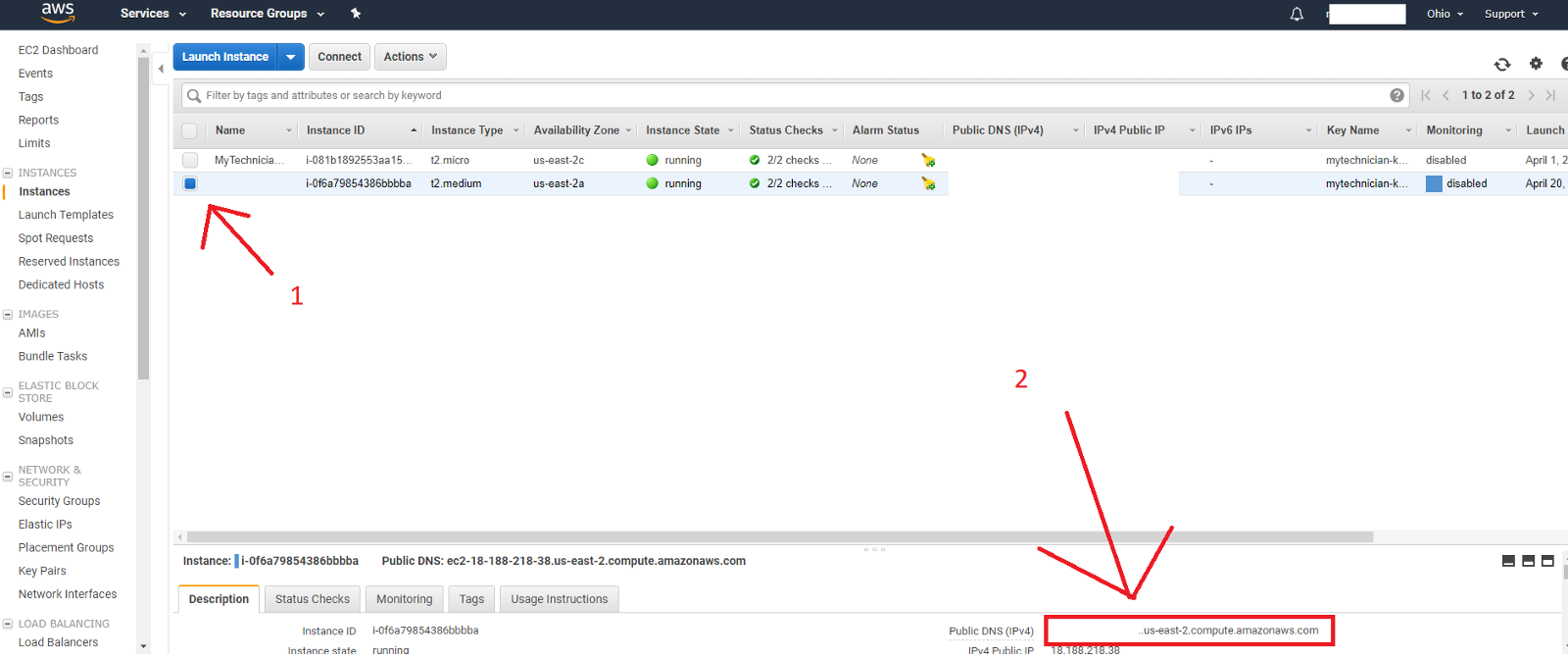This screenshot has height=658, width=1568.
Task: Maximize the details pane layout icon
Action: (x=1547, y=561)
